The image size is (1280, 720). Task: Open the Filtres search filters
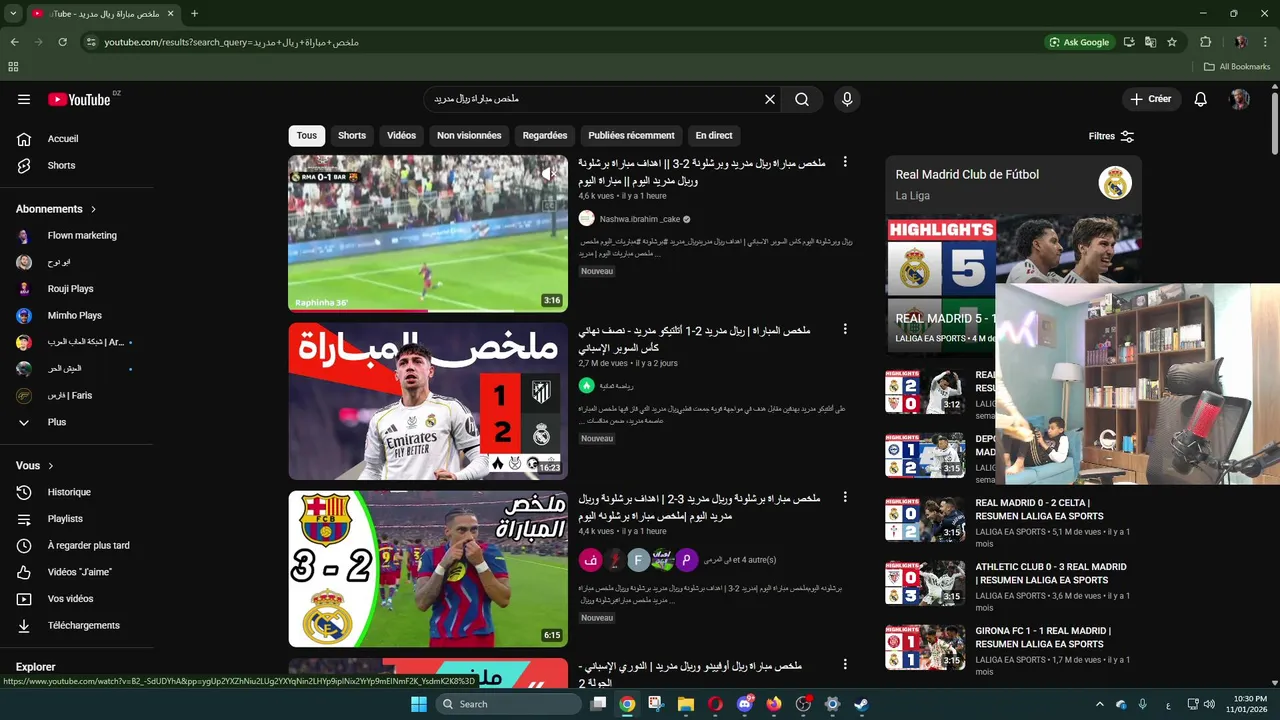click(1111, 136)
